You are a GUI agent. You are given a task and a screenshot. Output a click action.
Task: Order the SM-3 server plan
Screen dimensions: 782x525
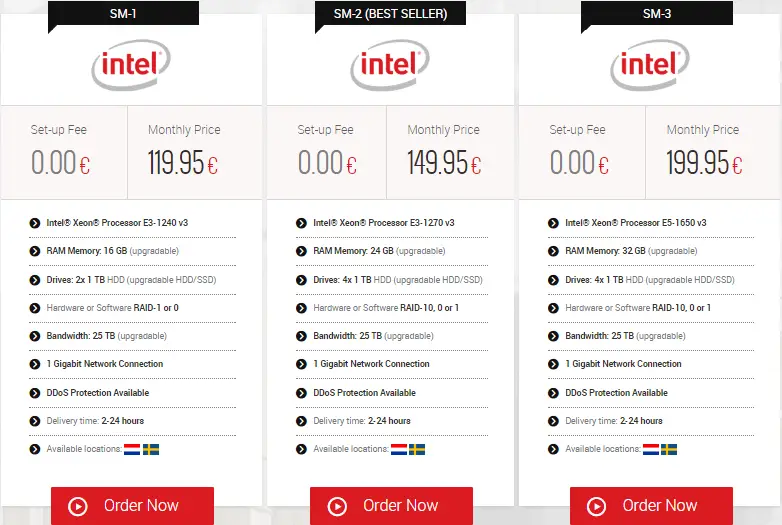point(651,506)
